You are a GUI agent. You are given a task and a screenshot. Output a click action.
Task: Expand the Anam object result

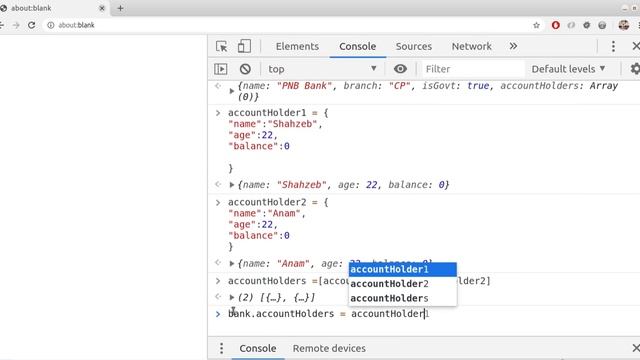tap(231, 264)
